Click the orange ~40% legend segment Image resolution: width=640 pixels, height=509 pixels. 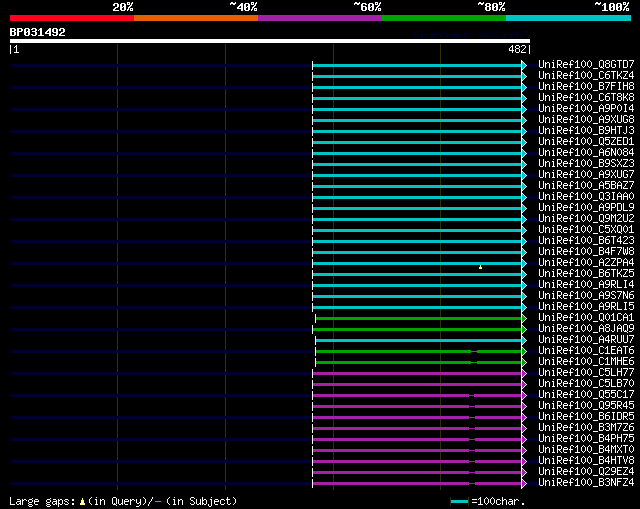point(196,18)
